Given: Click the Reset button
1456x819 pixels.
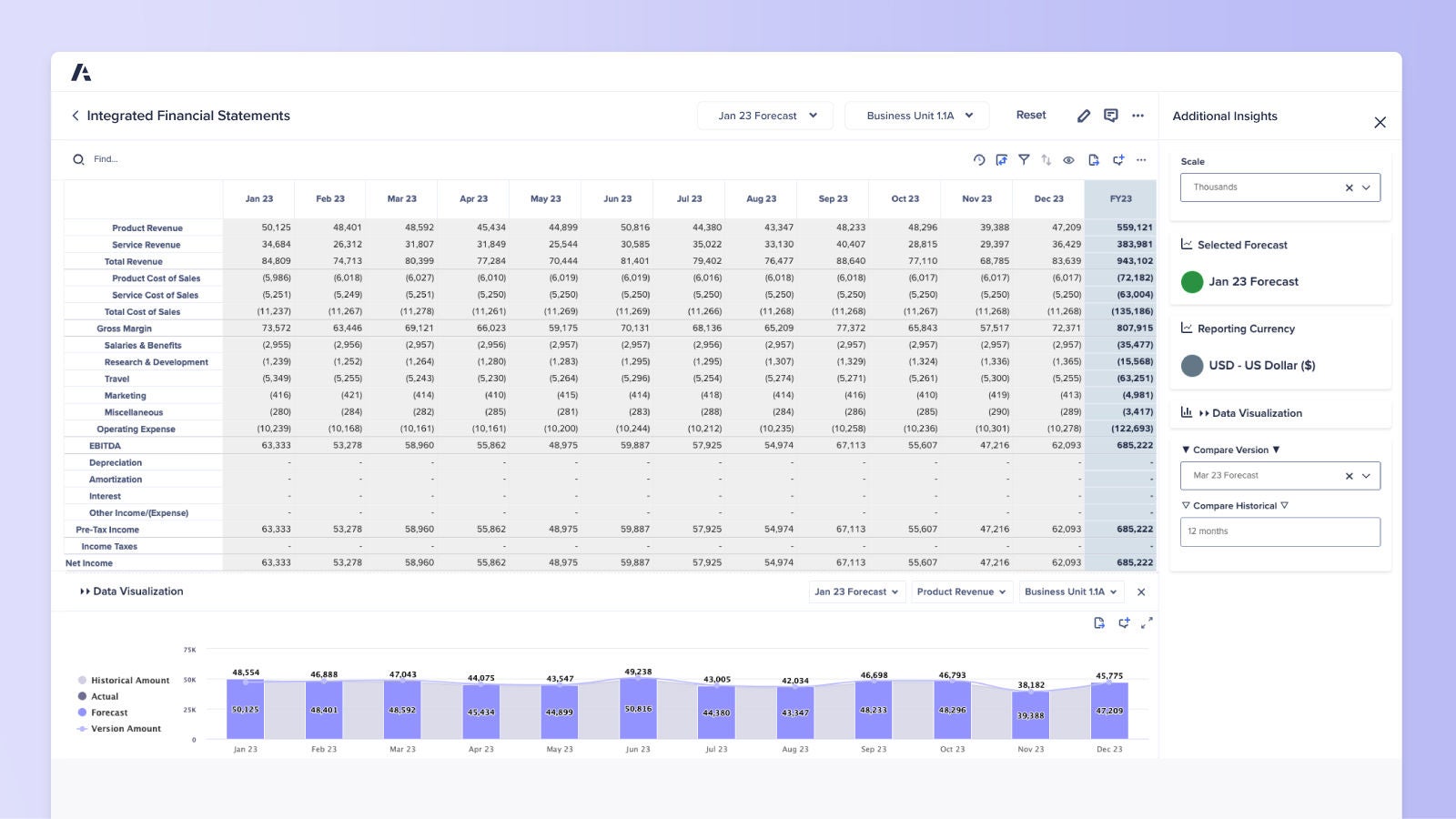Looking at the screenshot, I should pos(1031,115).
